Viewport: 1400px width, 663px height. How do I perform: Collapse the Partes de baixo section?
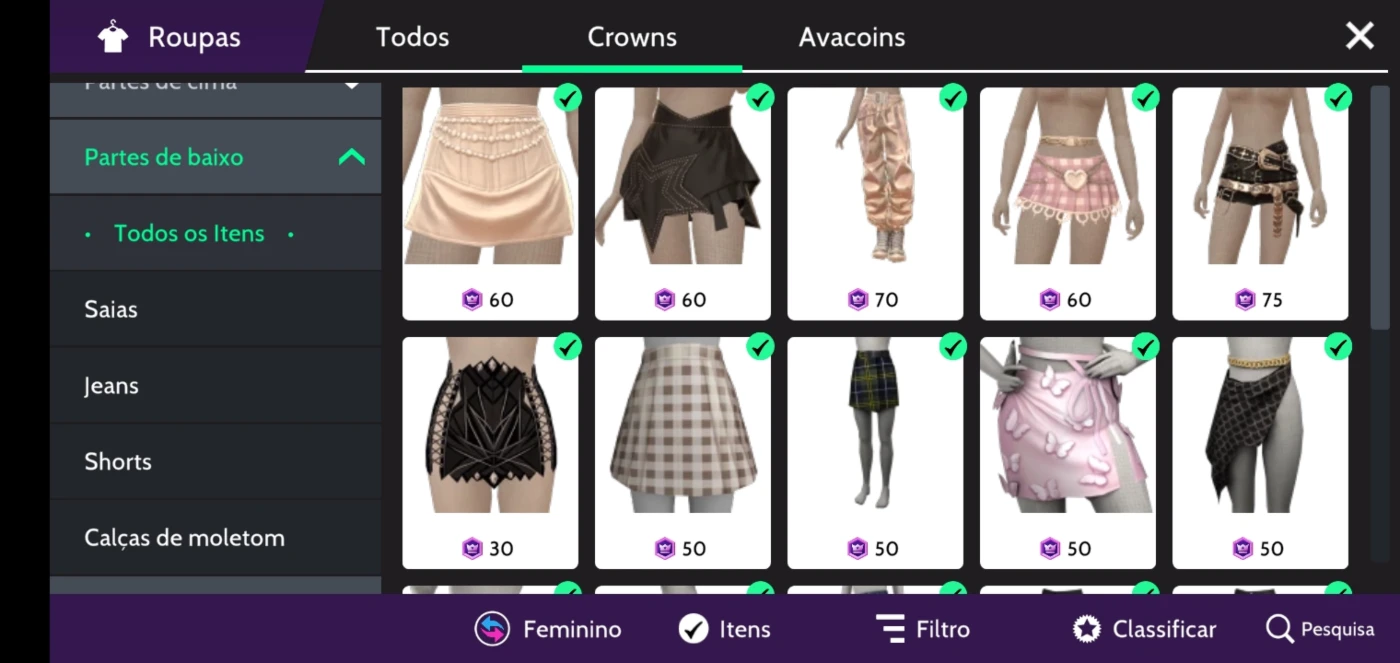(351, 157)
